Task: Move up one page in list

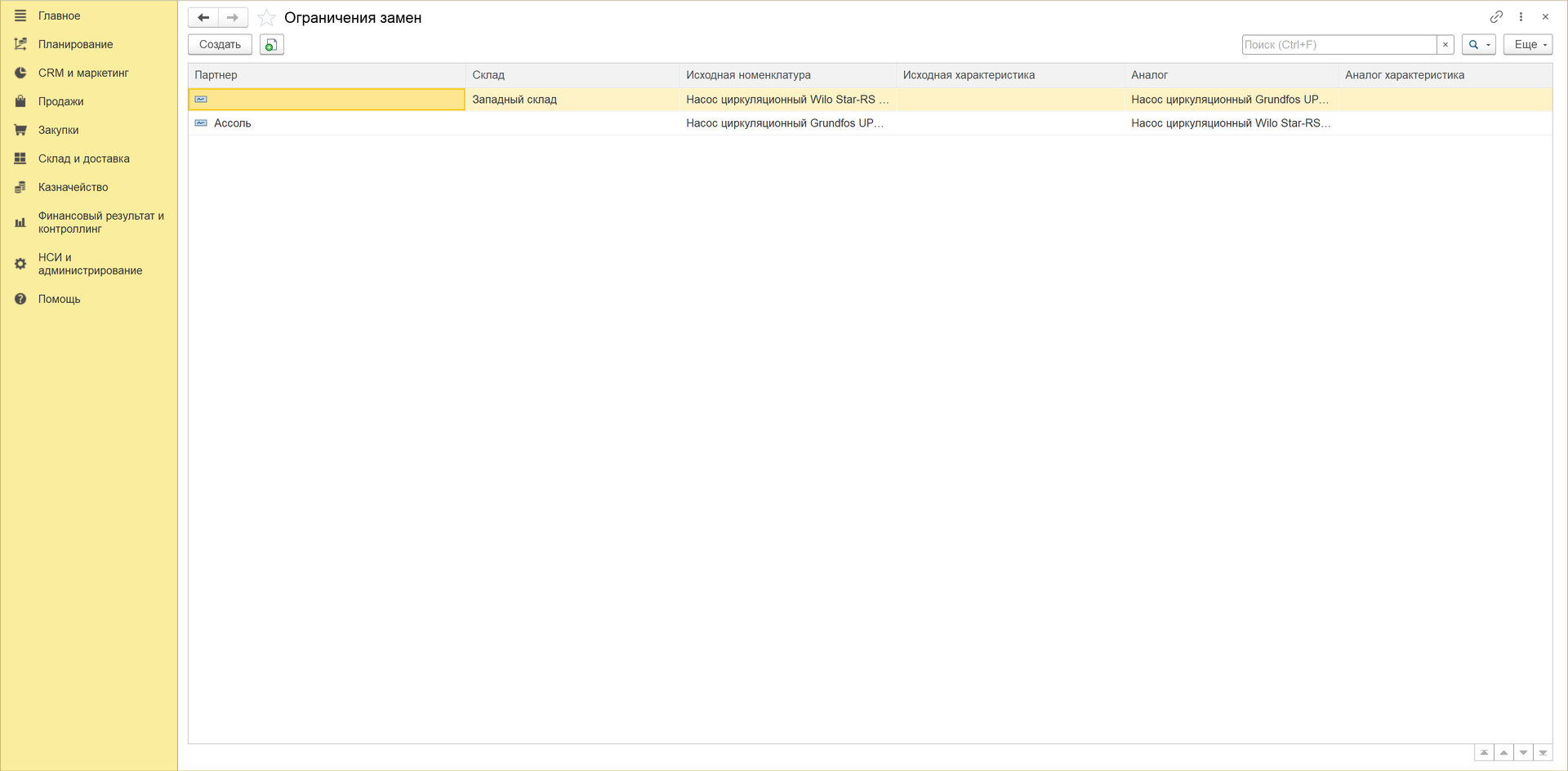Action: 1503,753
